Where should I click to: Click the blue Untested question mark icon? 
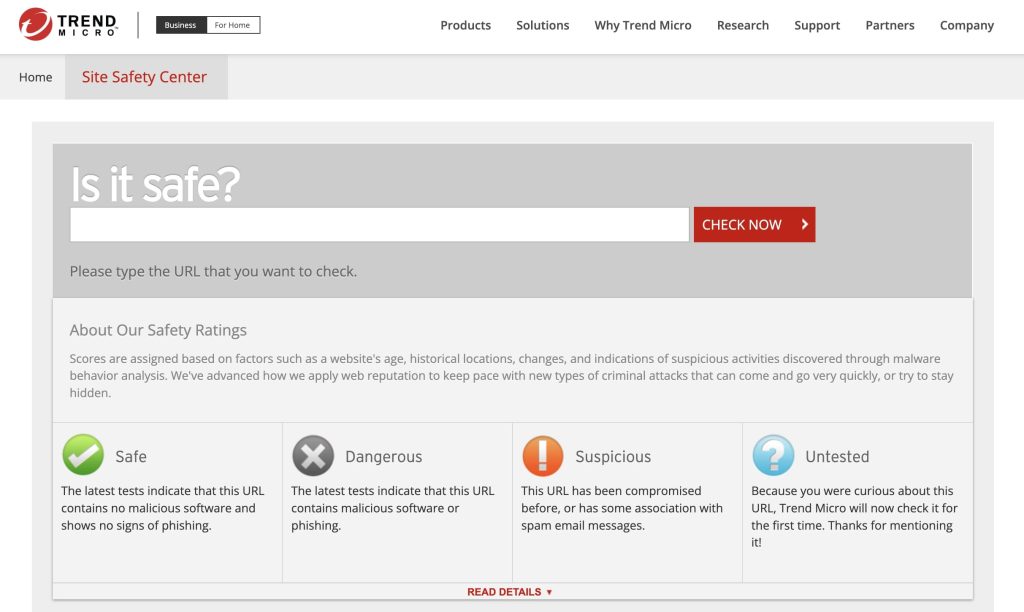773,455
